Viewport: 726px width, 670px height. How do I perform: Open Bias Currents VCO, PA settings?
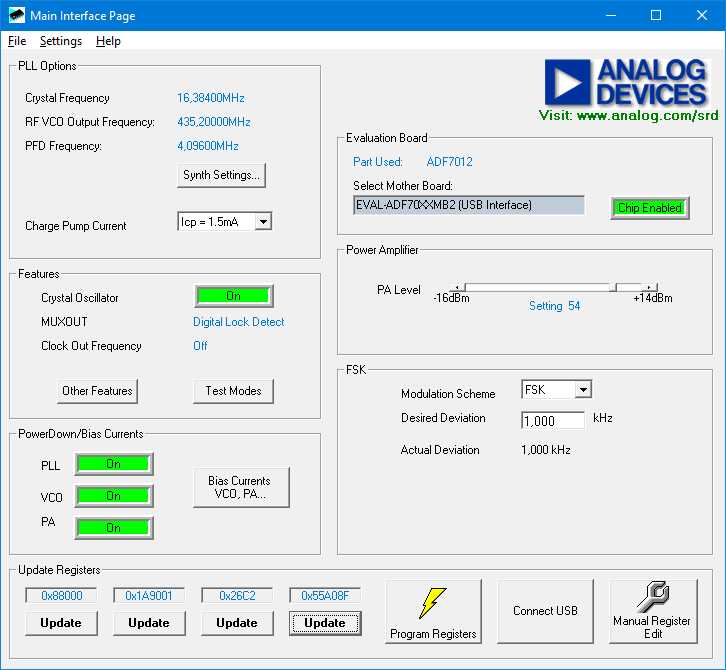coord(241,488)
